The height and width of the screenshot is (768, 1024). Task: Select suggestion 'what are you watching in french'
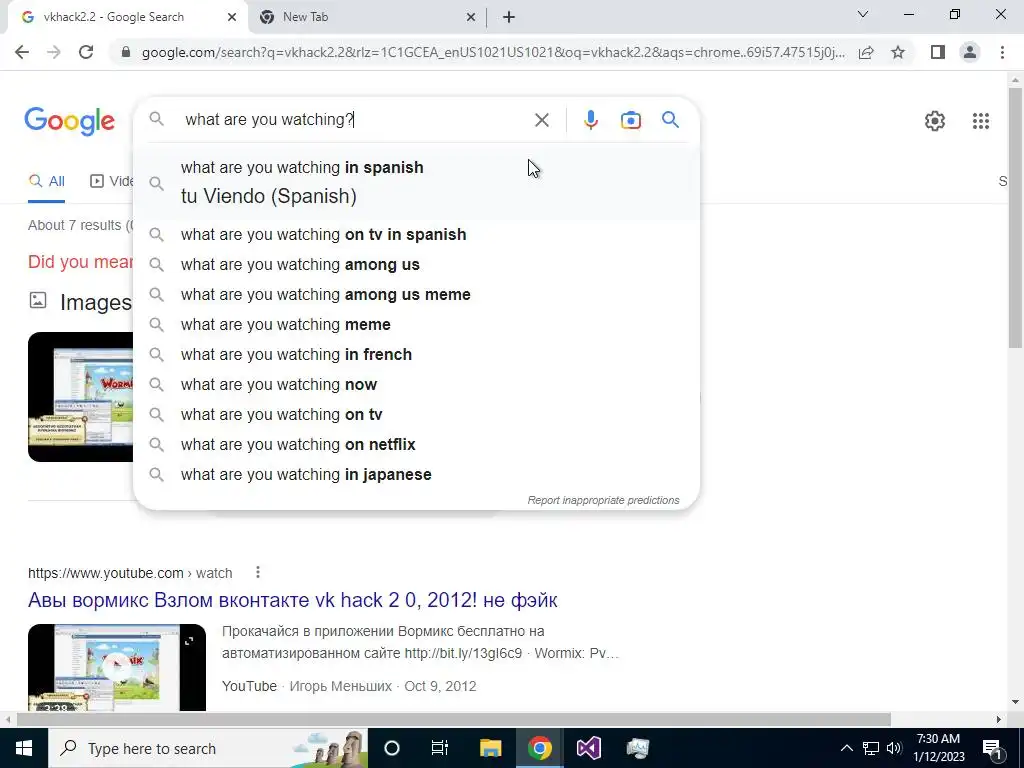pyautogui.click(x=416, y=355)
